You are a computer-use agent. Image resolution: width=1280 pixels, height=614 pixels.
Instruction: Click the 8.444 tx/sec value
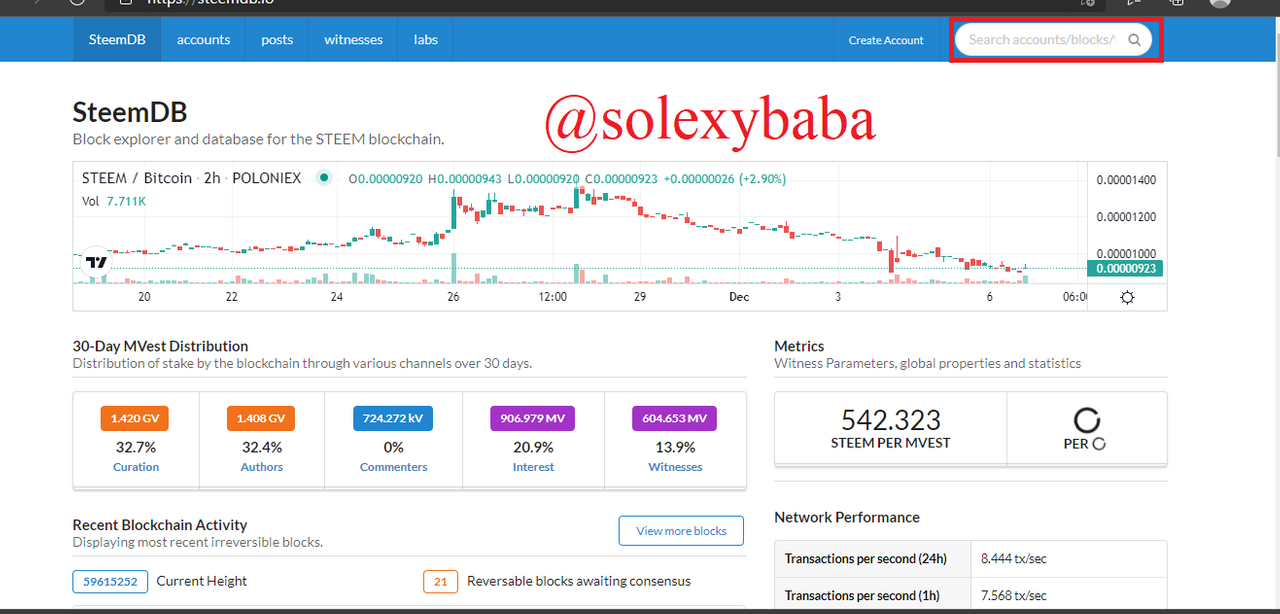pos(1014,558)
